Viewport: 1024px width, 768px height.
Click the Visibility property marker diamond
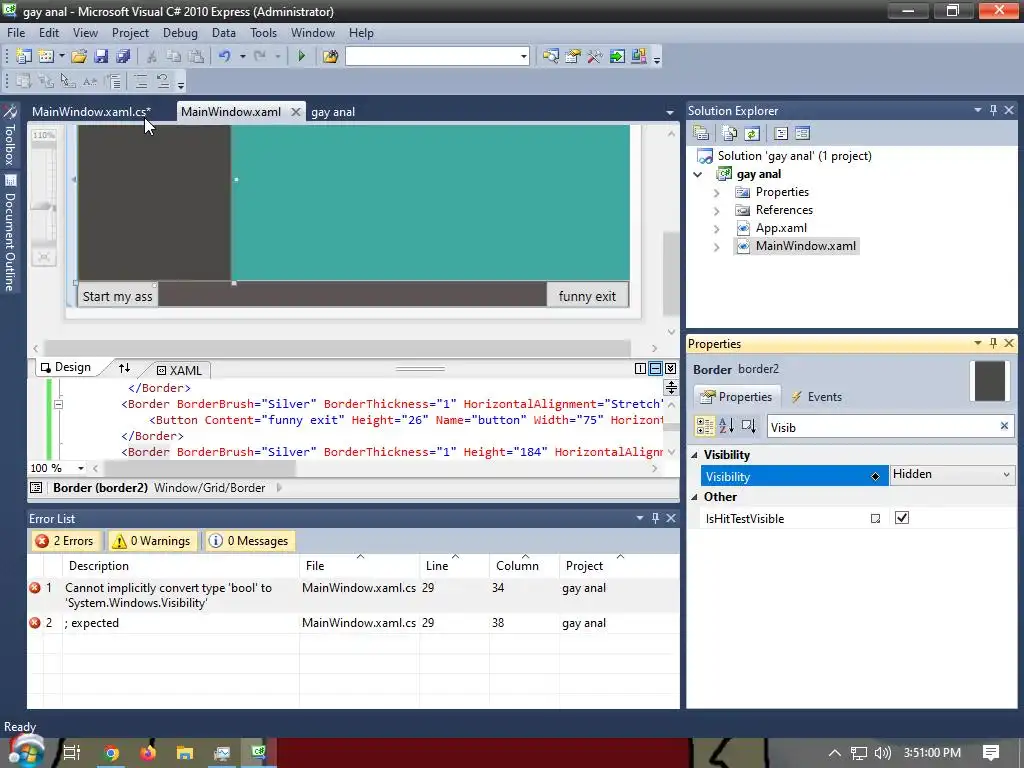pyautogui.click(x=875, y=477)
